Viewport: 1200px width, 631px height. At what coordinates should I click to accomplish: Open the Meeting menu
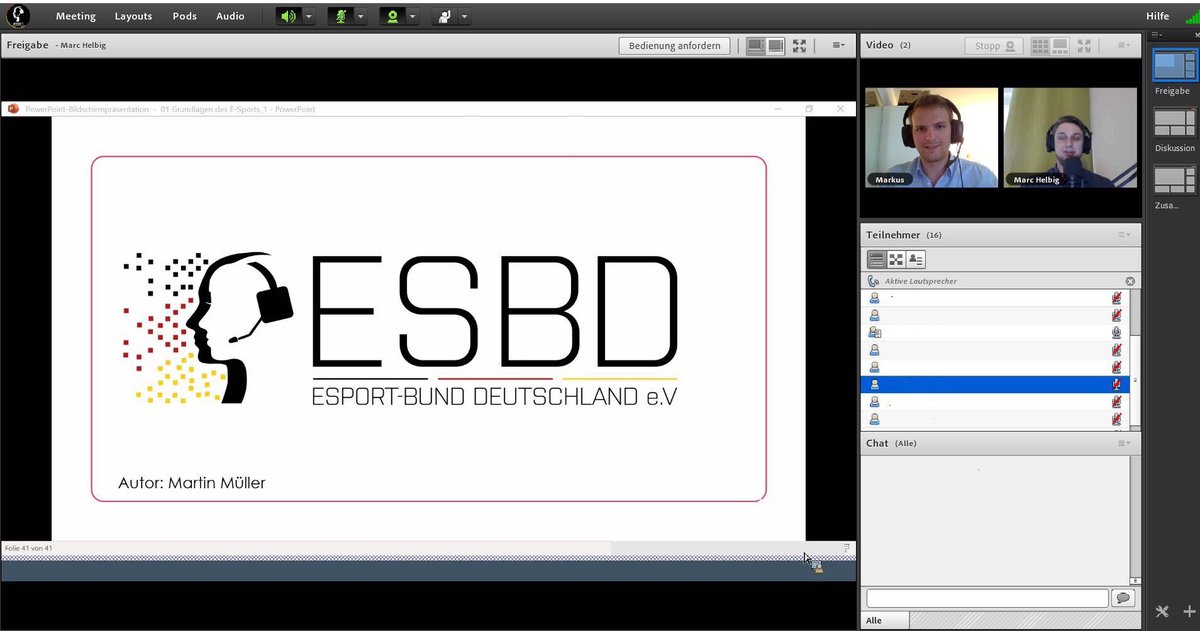[x=76, y=16]
